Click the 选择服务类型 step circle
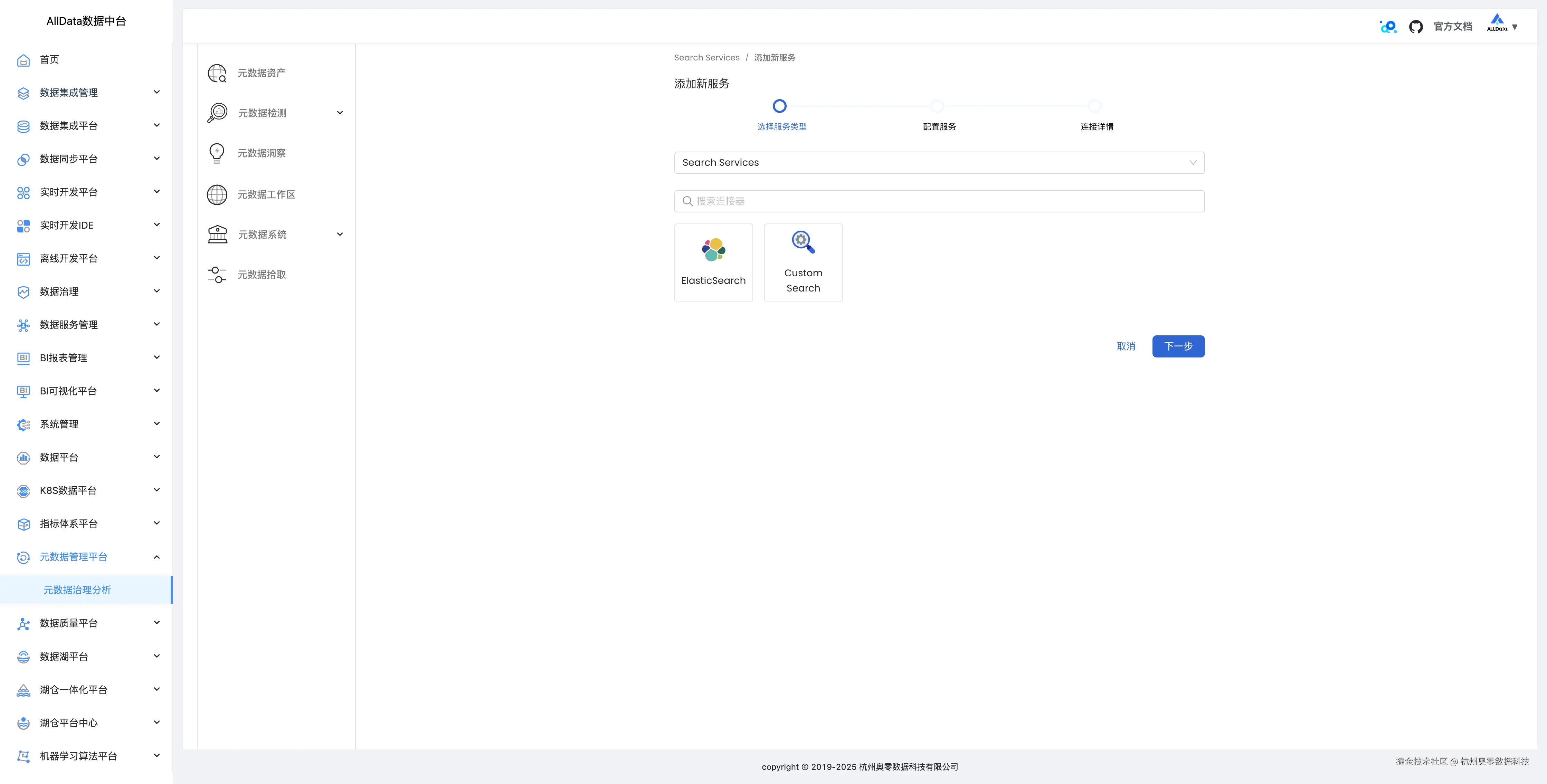 tap(779, 106)
